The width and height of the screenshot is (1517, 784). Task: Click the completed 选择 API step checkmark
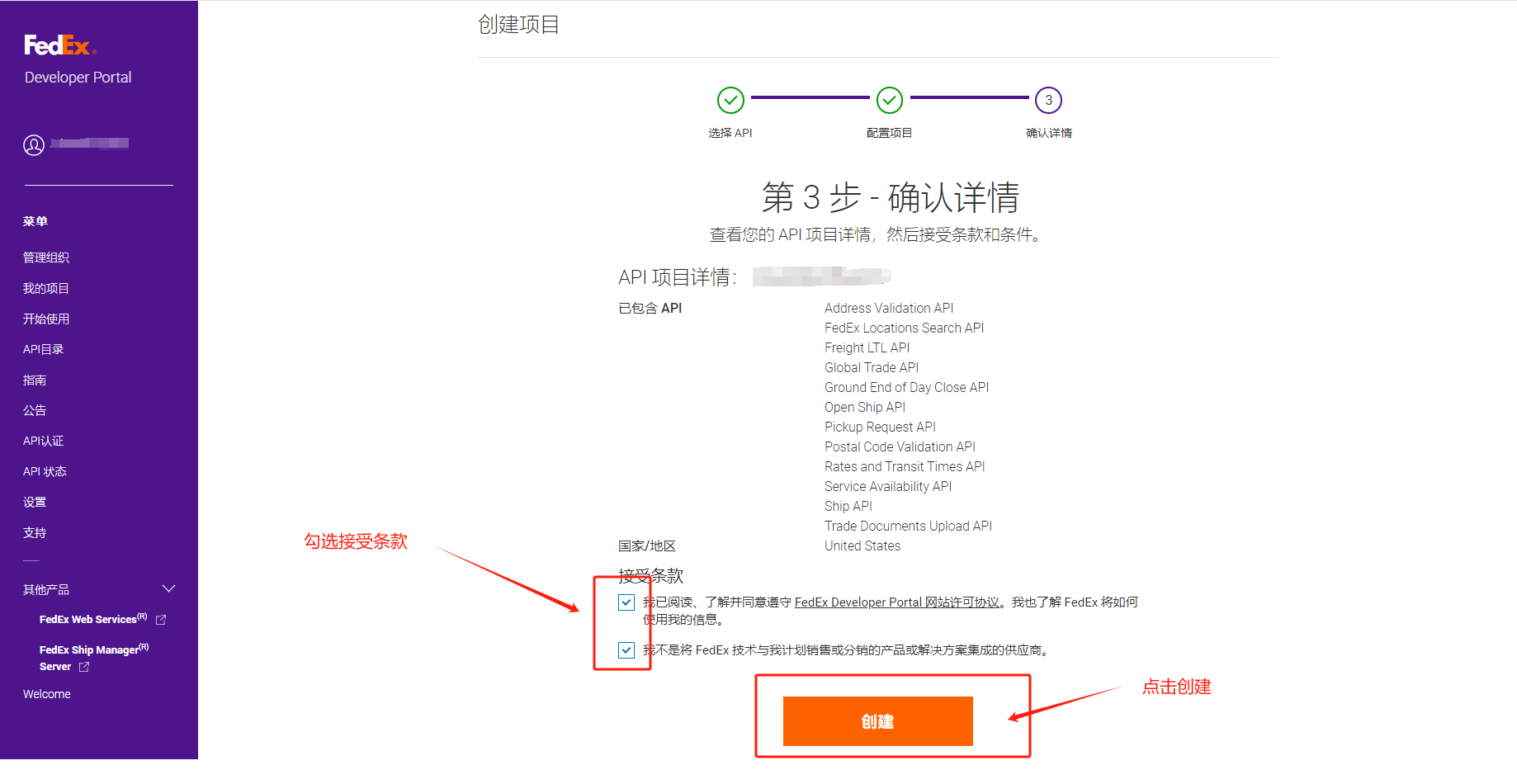[730, 100]
